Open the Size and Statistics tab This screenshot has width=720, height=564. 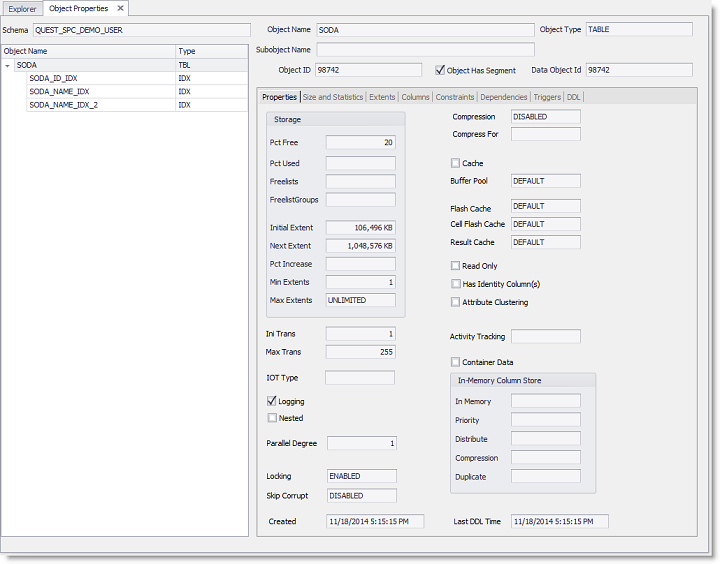[333, 97]
